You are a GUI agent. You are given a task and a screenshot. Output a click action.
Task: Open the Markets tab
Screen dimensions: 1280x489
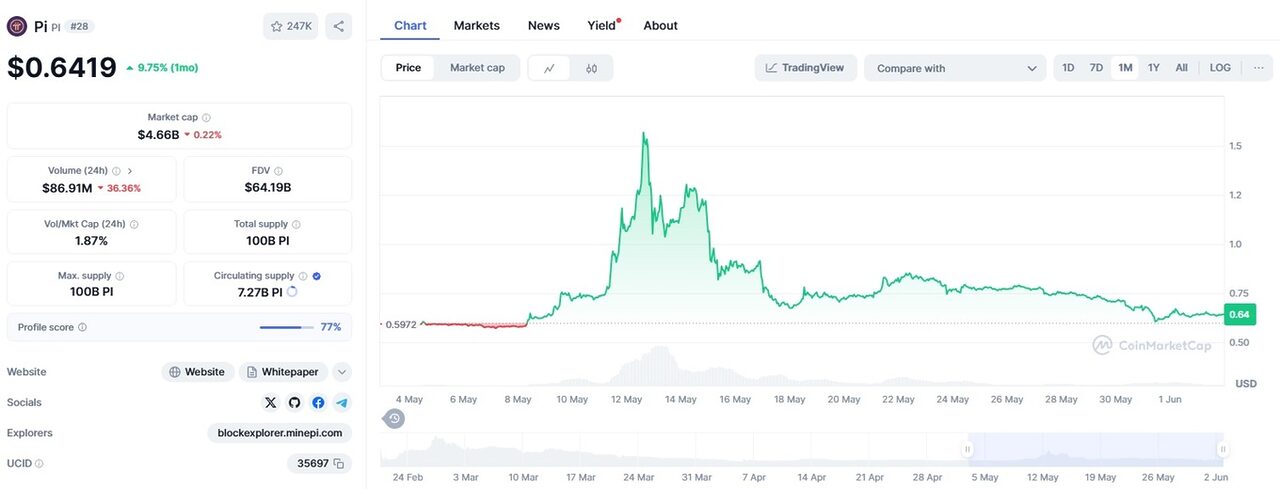pos(477,26)
